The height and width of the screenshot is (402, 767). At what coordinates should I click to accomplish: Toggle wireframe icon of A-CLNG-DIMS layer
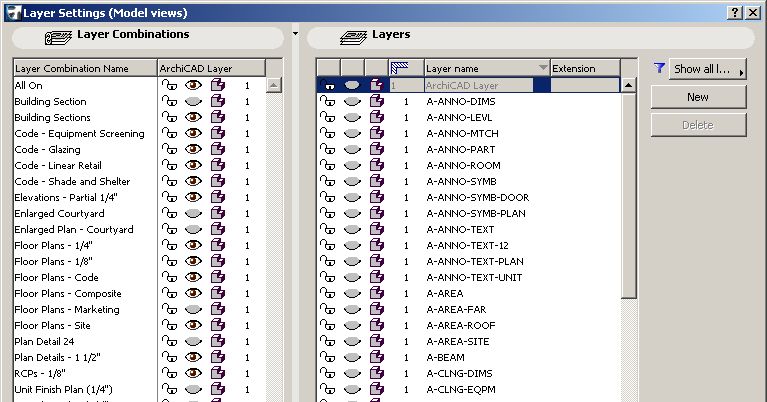pos(377,373)
